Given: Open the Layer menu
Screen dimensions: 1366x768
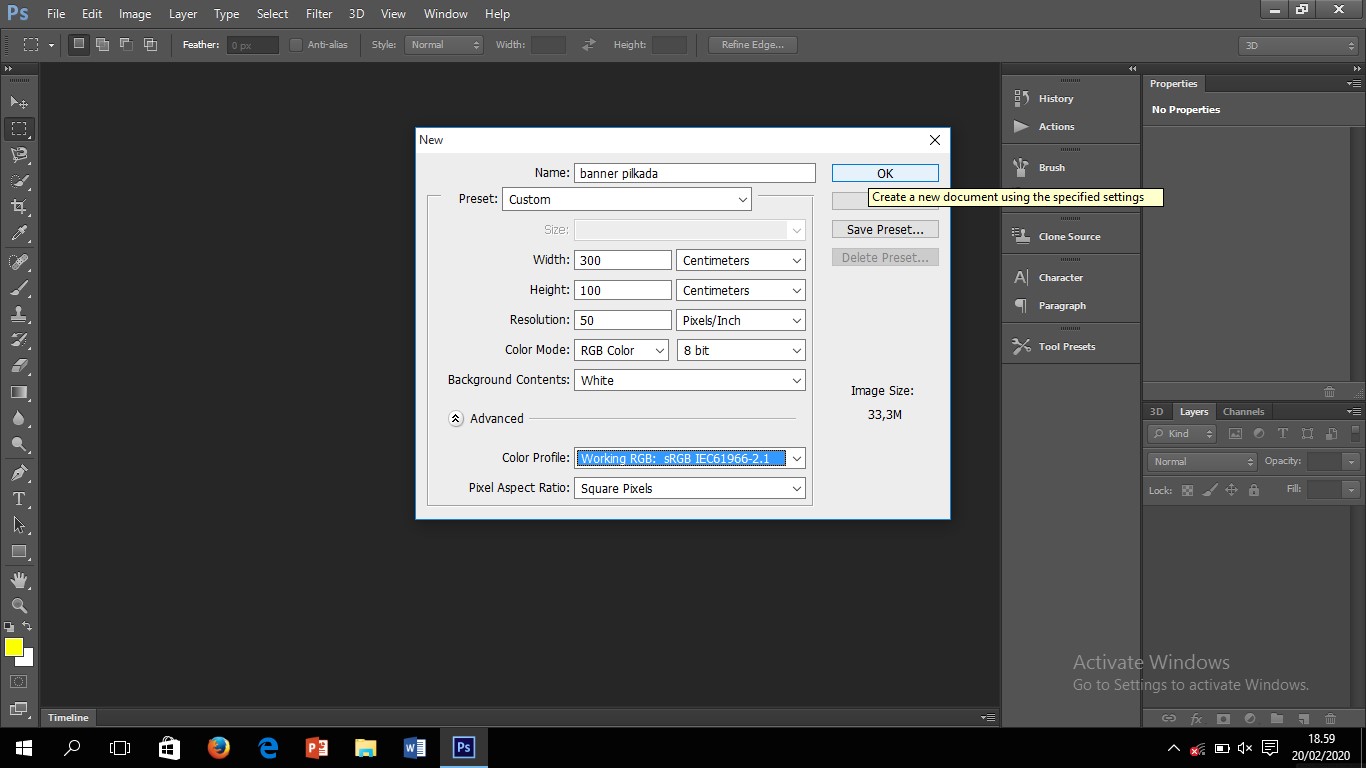Looking at the screenshot, I should tap(183, 14).
